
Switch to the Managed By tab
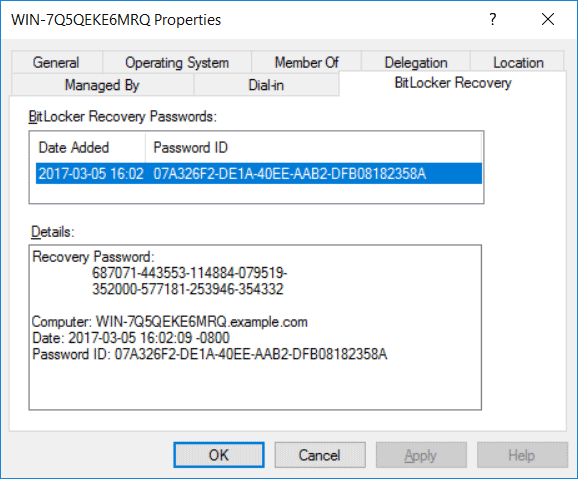coord(102,85)
